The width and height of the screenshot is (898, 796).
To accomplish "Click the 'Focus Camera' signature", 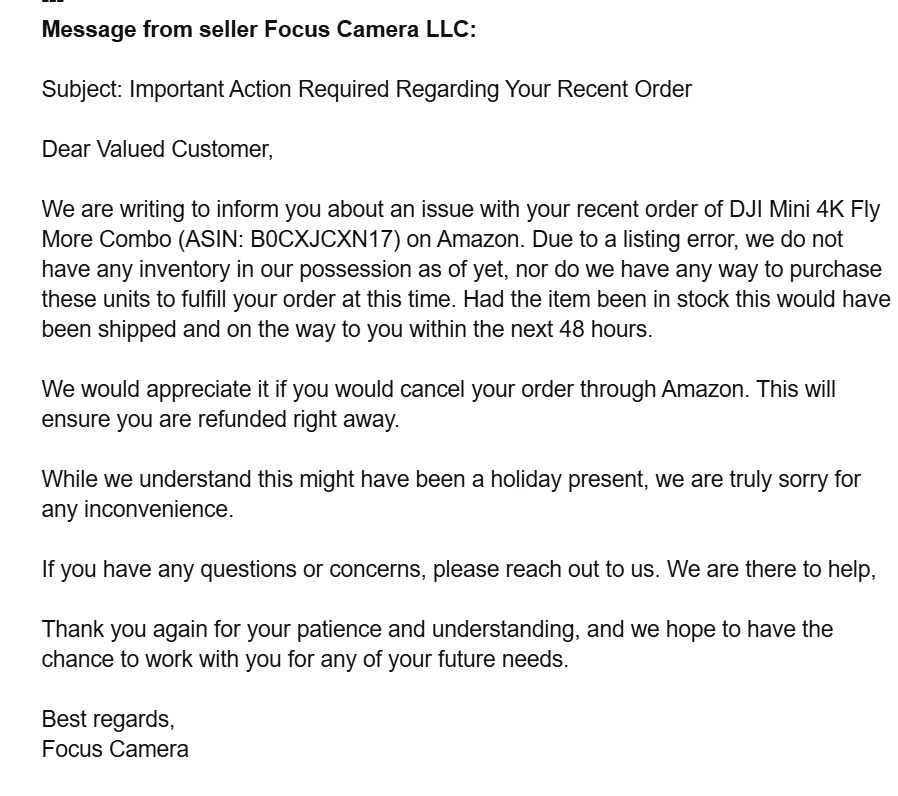I will tap(115, 749).
